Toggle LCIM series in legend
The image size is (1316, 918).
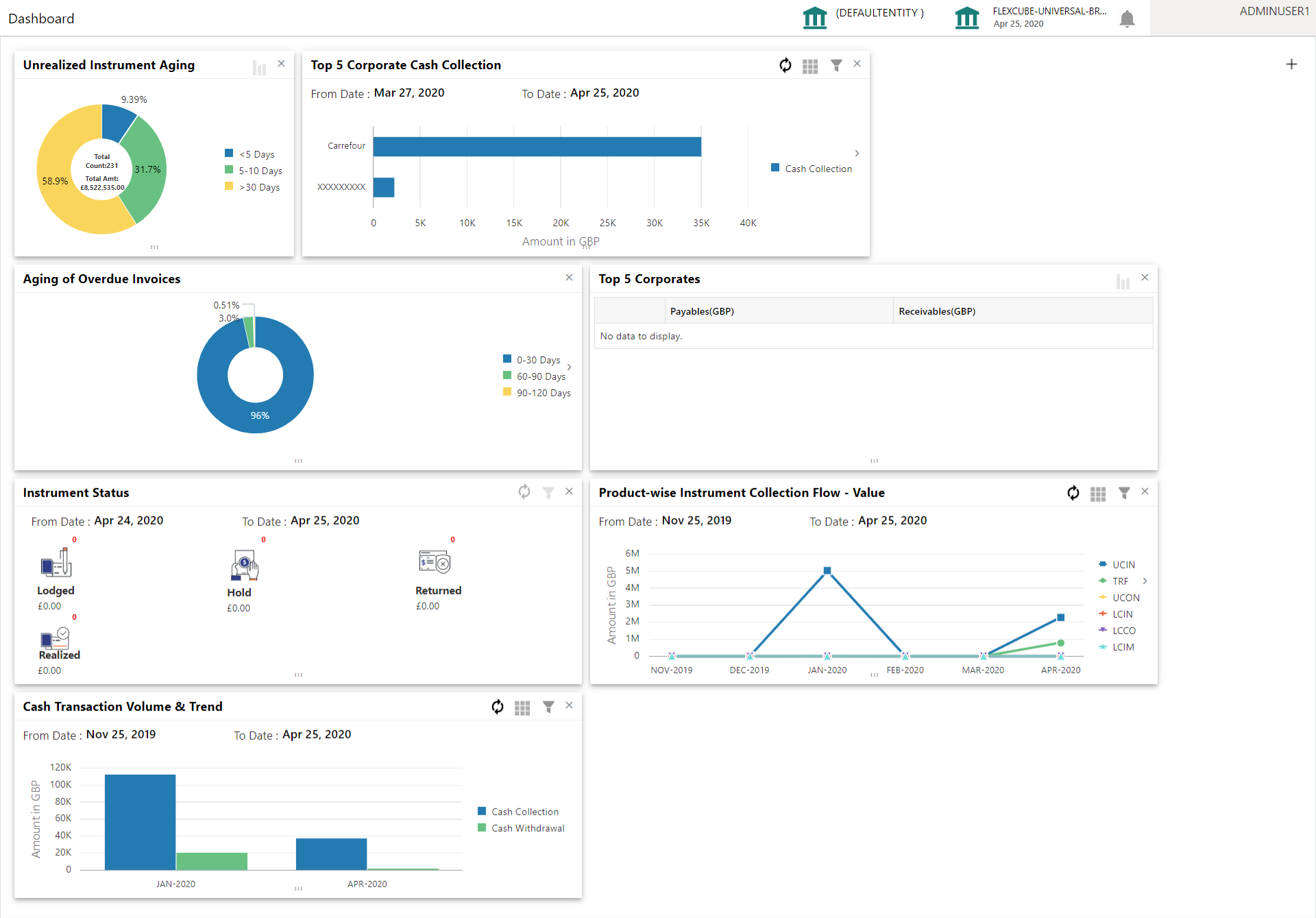1117,647
